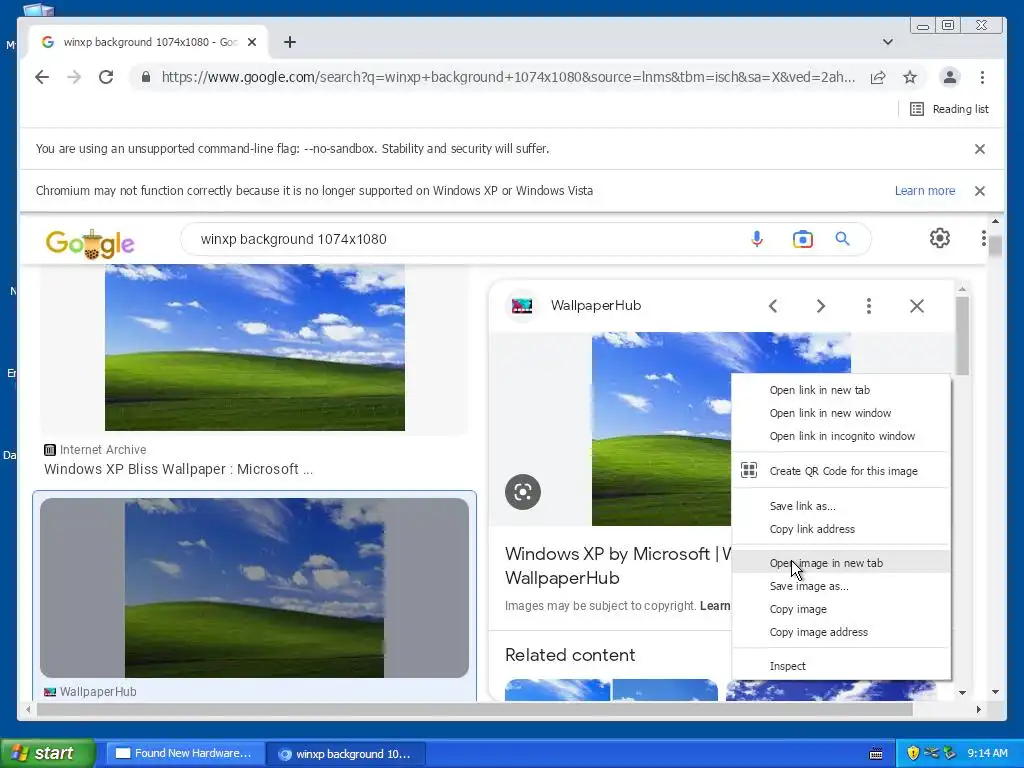1024x768 pixels.
Task: Choose Open link in new window
Action: [x=841, y=413]
